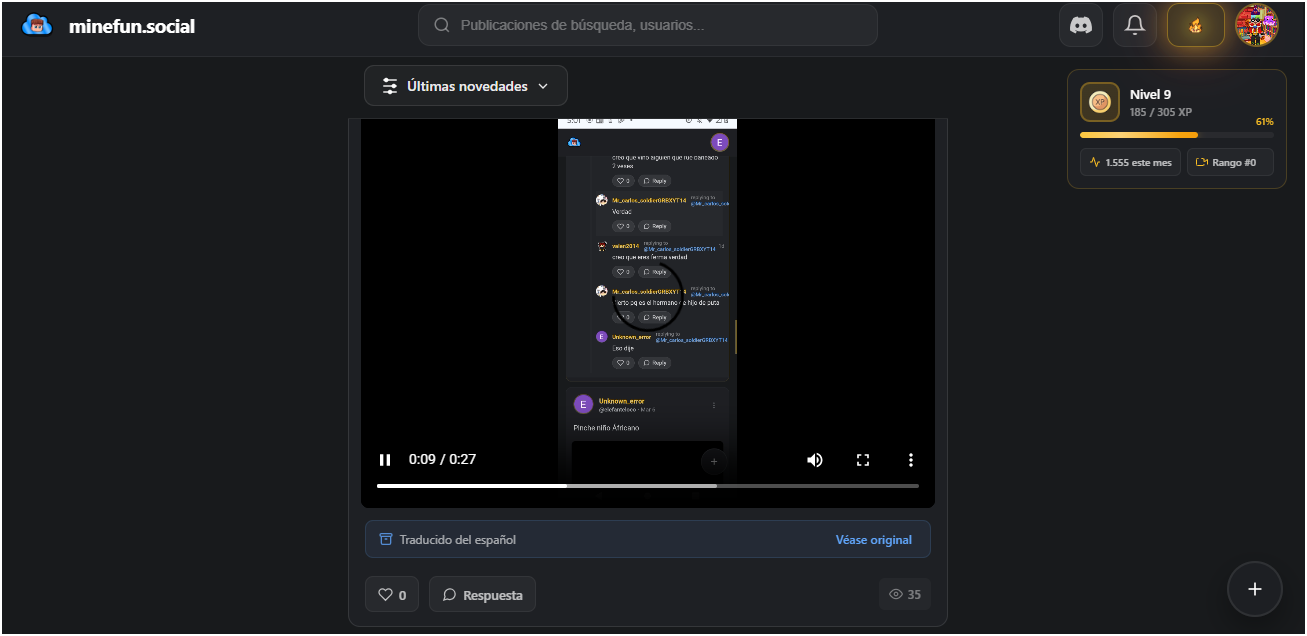Screen dimensions: 1307x636
Task: Click the minefun.social cloud logo
Action: (x=37, y=25)
